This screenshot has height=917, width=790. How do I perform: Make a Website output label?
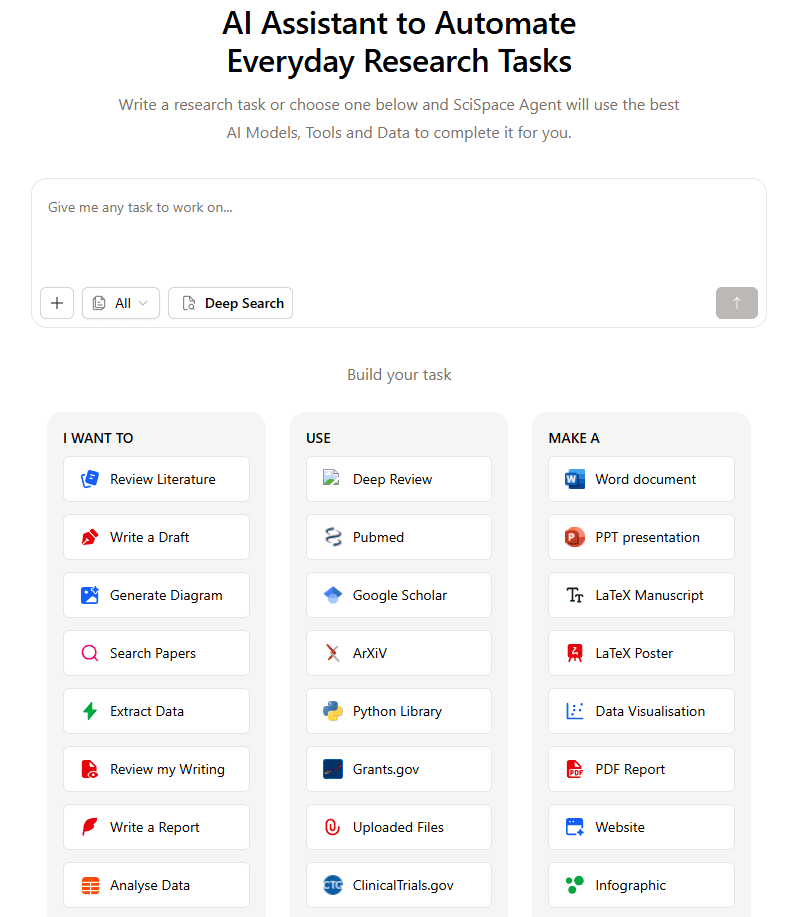click(620, 827)
